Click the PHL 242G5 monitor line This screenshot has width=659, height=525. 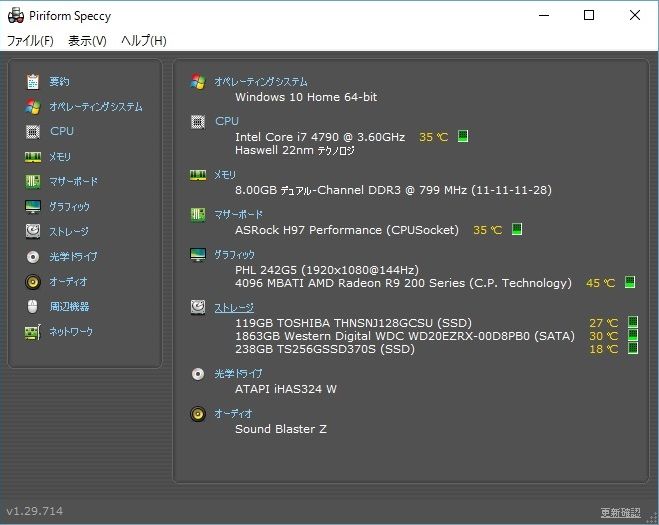327,270
